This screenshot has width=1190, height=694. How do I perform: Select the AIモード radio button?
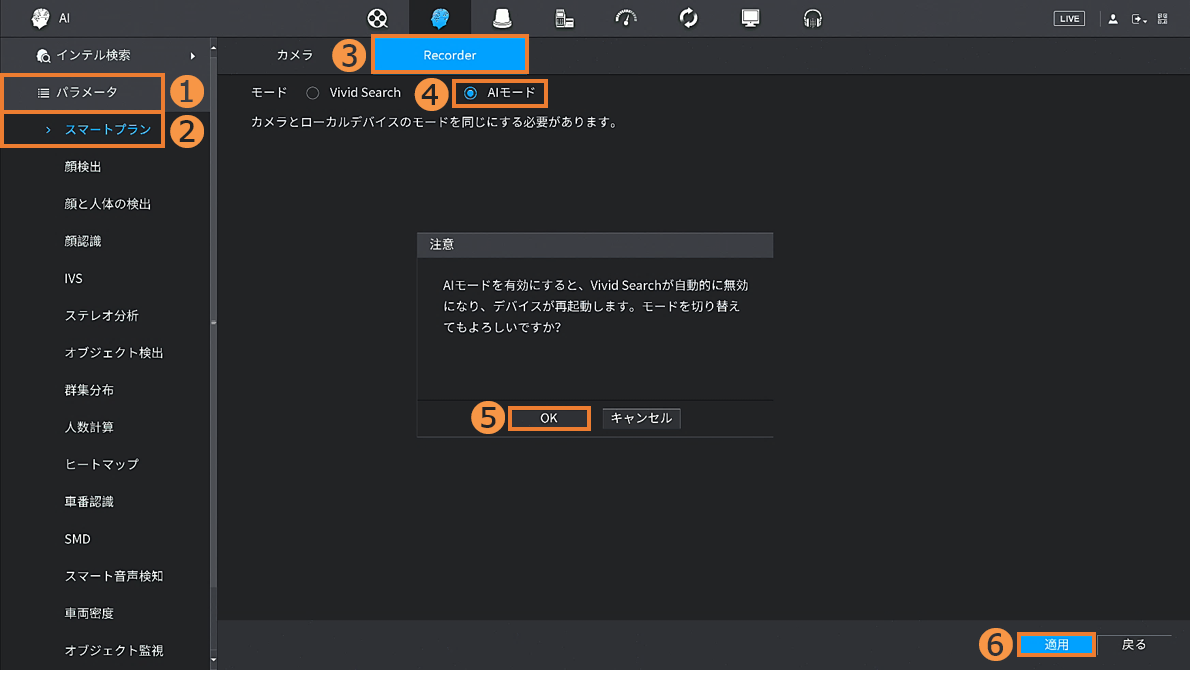click(470, 93)
